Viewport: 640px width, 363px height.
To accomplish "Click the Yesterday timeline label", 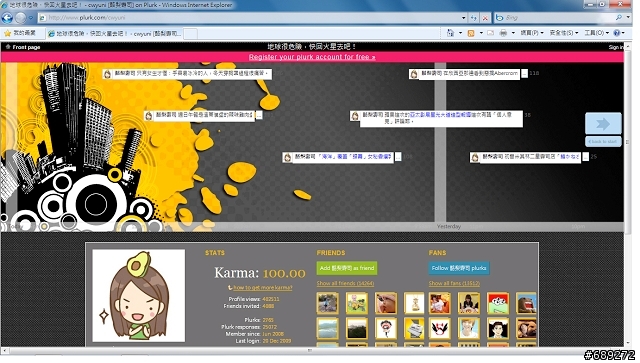I will (x=449, y=226).
